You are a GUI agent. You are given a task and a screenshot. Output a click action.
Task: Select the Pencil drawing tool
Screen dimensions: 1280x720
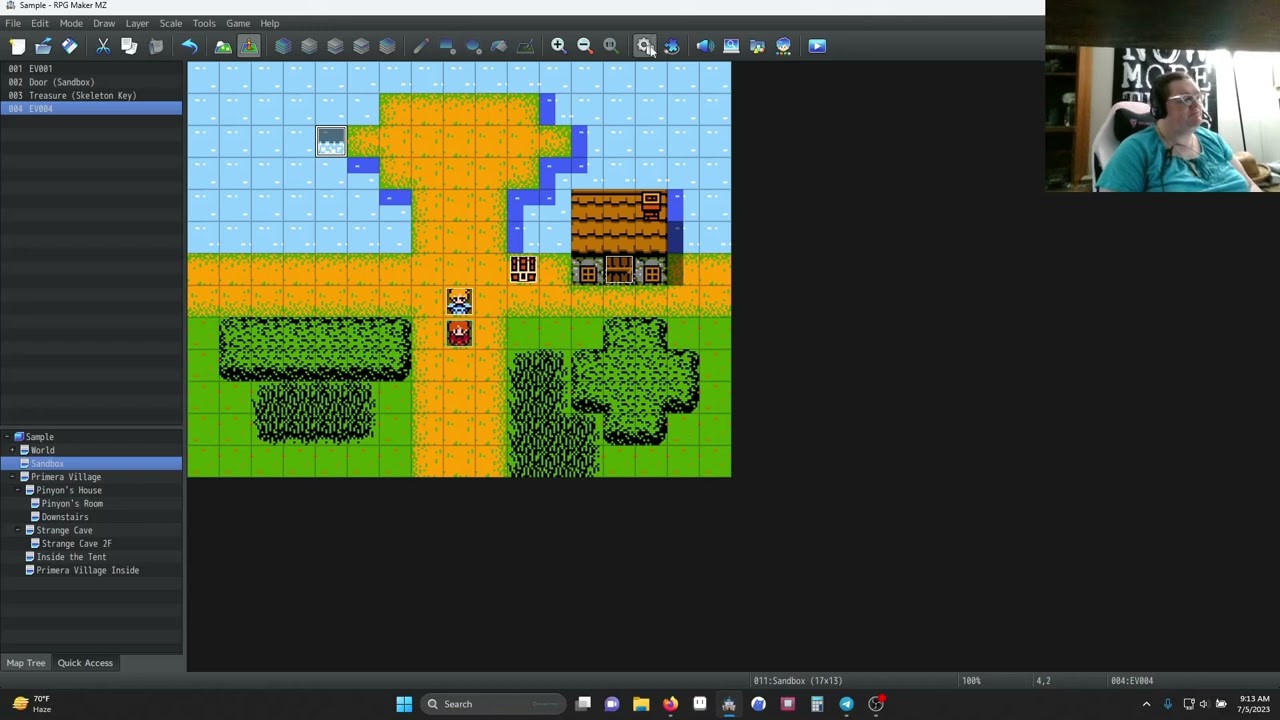[x=421, y=46]
